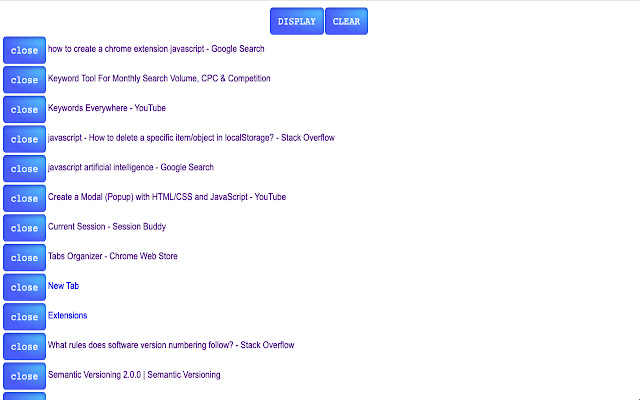Open the Keyword Tool For Monthly Search Volume link
Screen dimensions: 640x400
[159, 78]
